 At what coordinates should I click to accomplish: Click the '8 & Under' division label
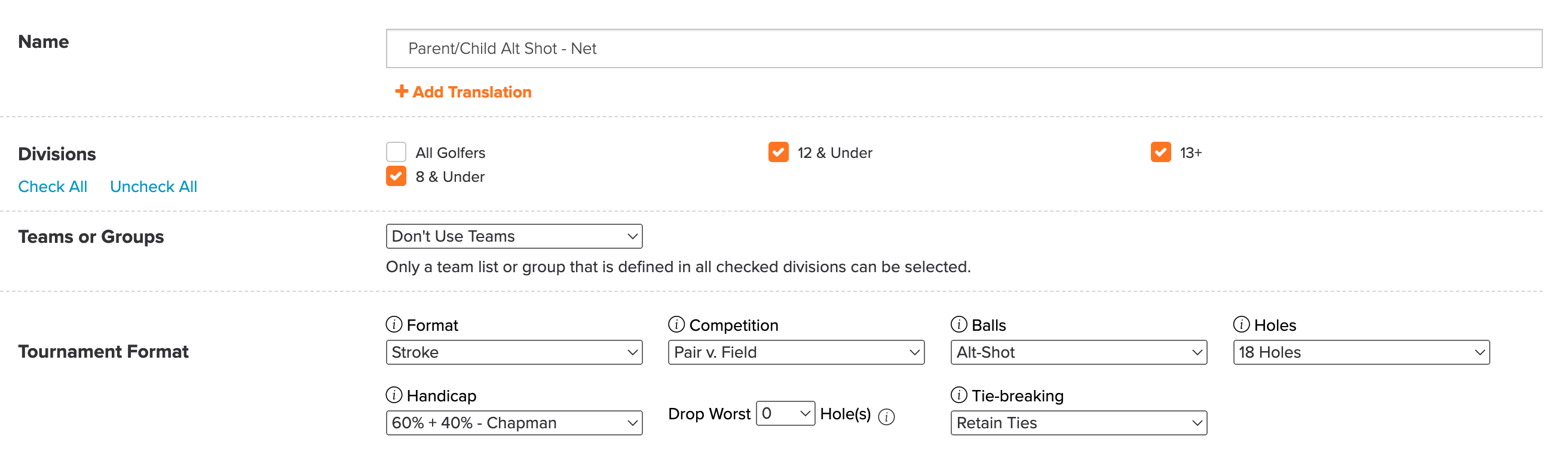450,176
